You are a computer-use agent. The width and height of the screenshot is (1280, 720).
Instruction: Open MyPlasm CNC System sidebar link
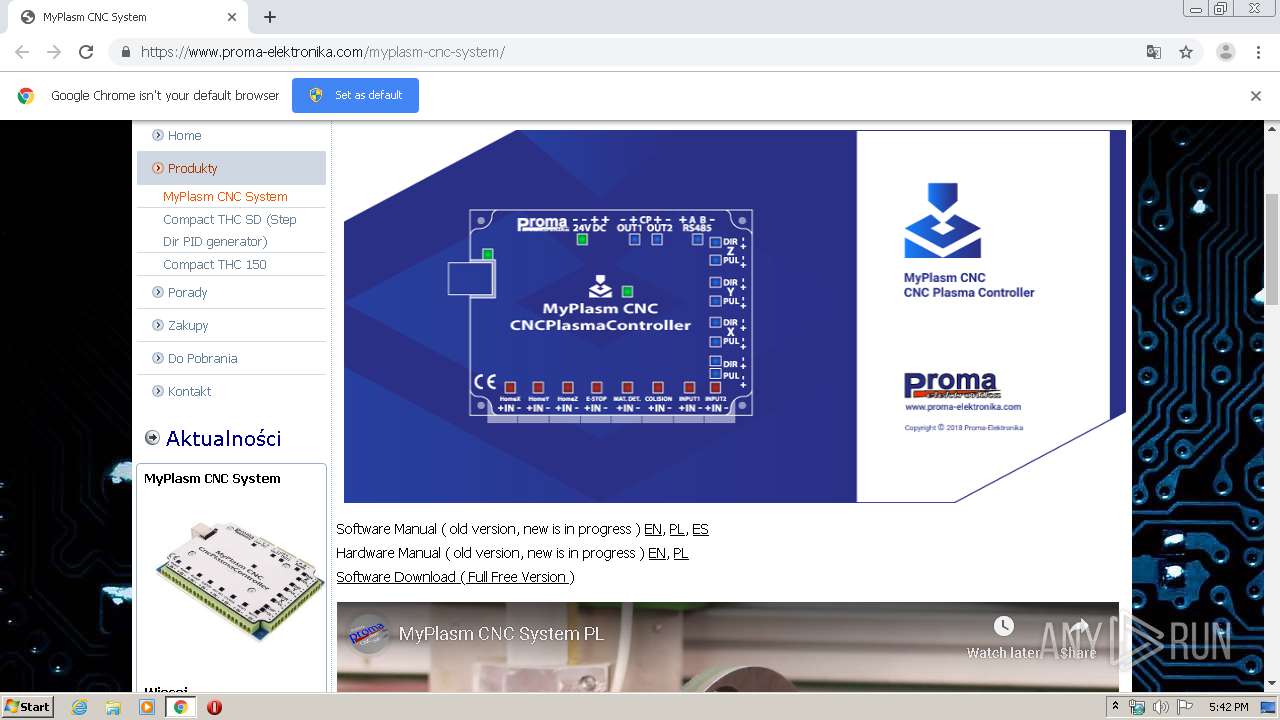point(225,197)
